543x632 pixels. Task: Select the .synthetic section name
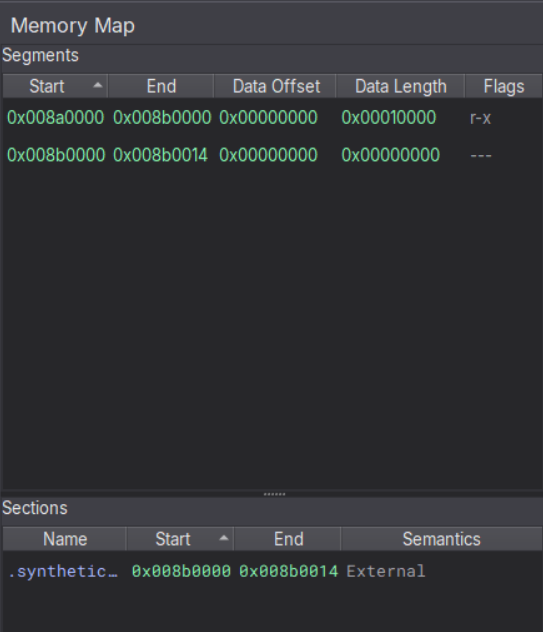pyautogui.click(x=63, y=572)
